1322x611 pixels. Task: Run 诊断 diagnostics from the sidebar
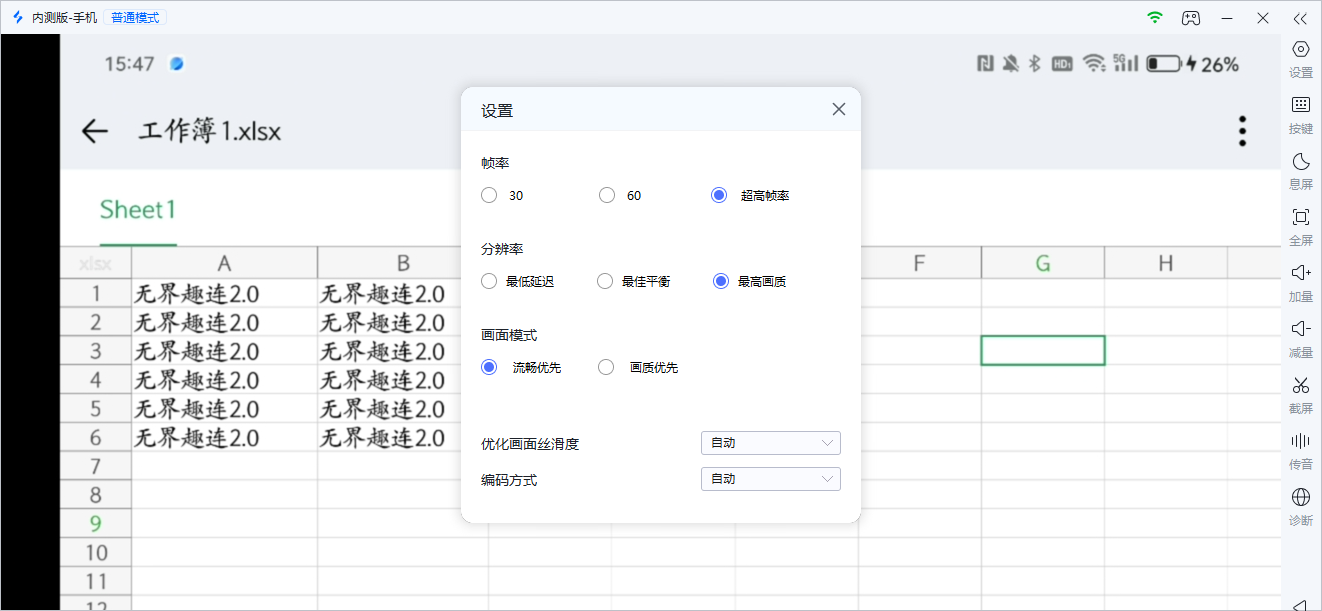[1300, 506]
